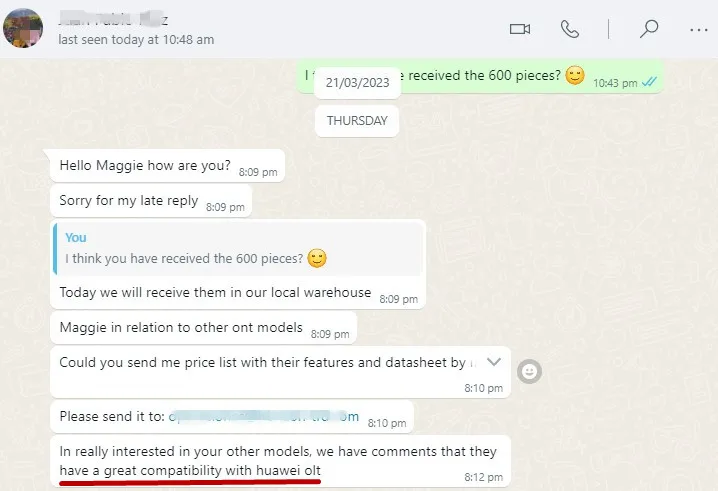
Task: Click the 'last seen today' contact header
Action: point(136,40)
